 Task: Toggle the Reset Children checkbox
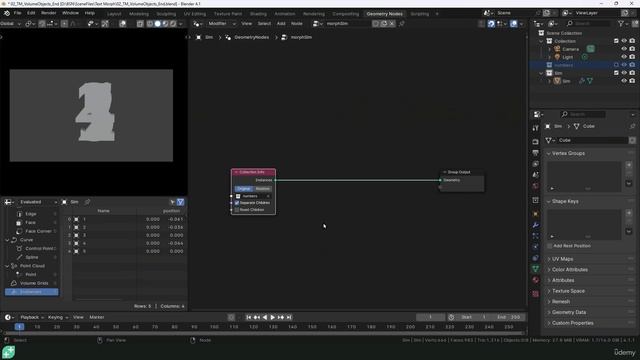(x=237, y=210)
